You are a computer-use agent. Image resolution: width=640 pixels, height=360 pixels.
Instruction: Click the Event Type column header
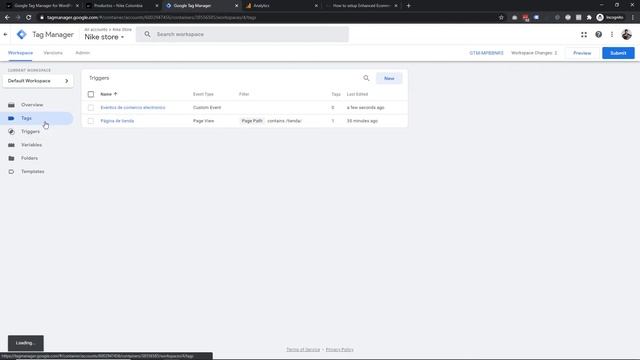click(203, 94)
